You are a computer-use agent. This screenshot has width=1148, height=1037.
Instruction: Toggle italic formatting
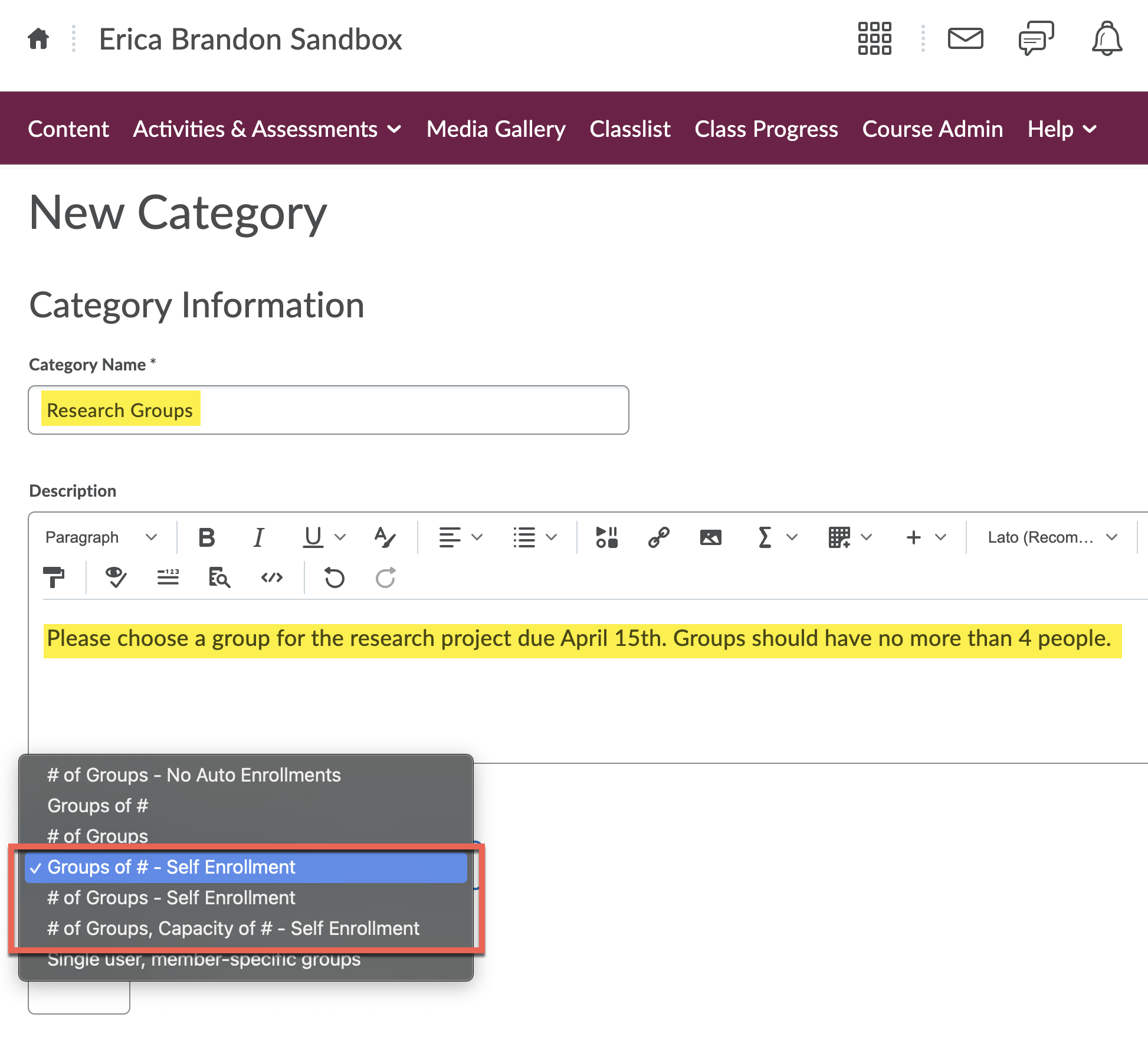(258, 537)
